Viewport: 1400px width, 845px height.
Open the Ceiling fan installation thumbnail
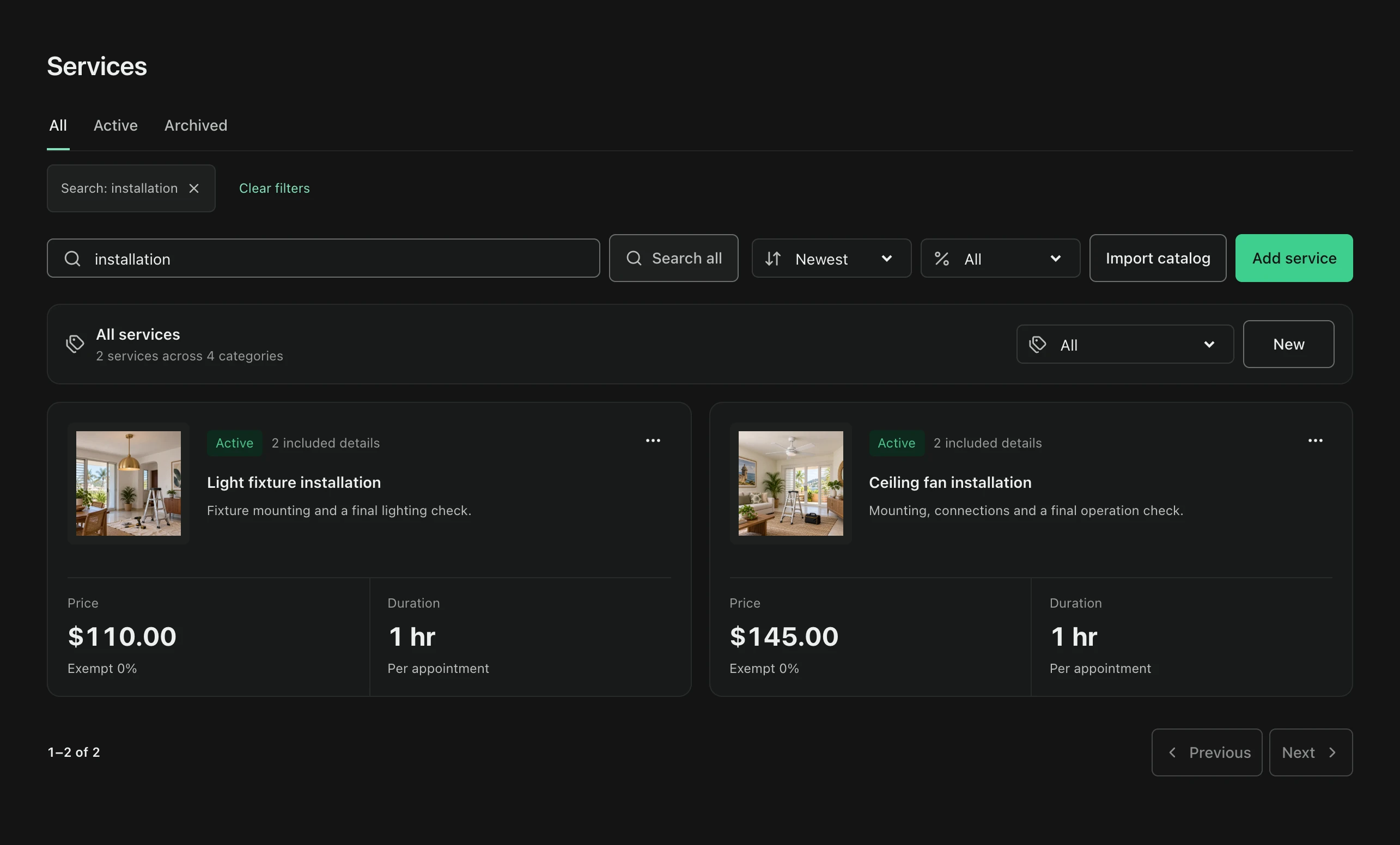click(x=790, y=483)
